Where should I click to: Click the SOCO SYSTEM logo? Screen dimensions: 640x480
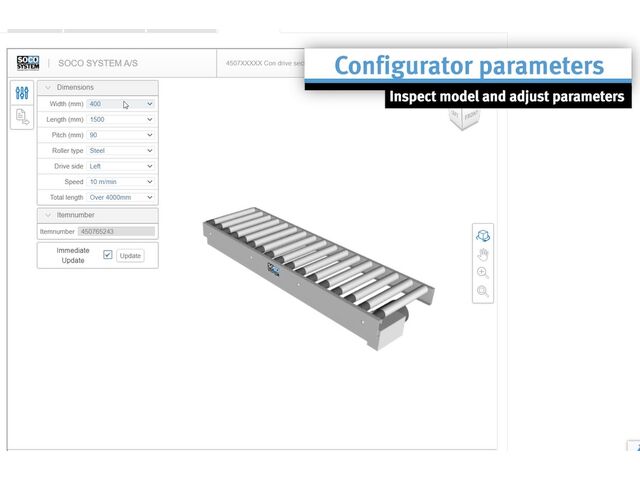tap(27, 63)
